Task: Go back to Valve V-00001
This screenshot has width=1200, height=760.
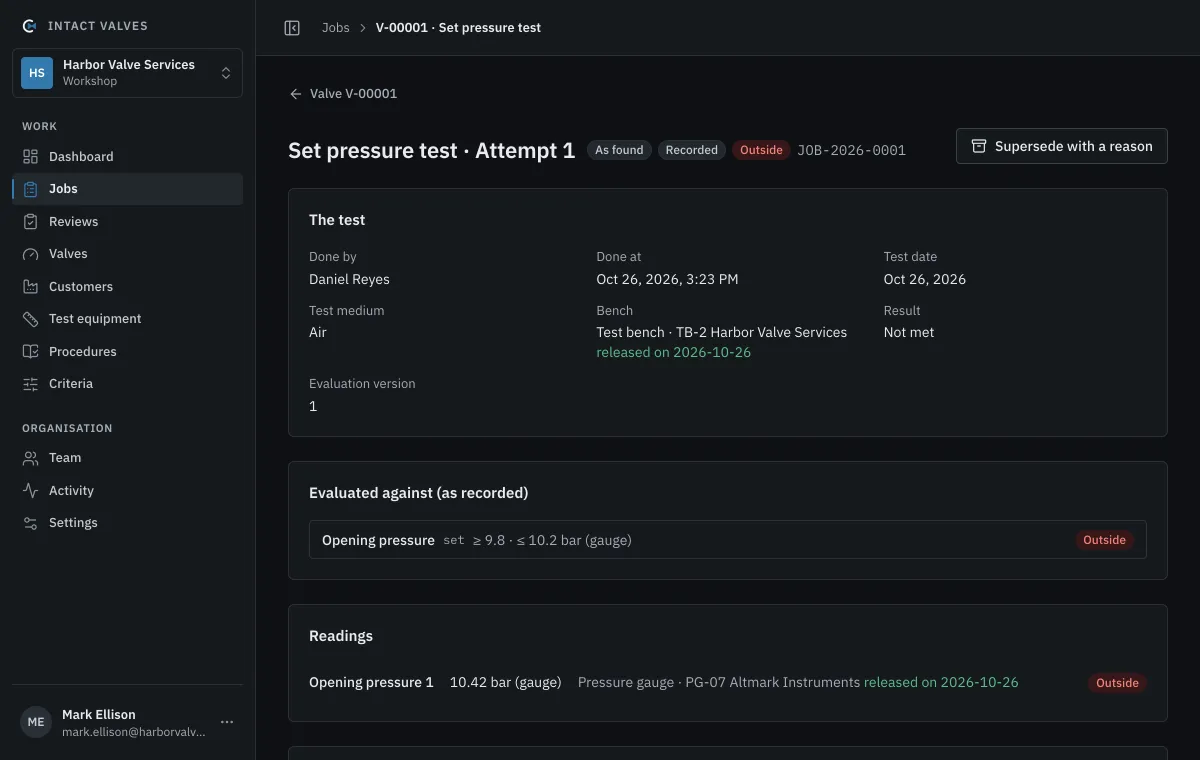Action: pos(343,94)
